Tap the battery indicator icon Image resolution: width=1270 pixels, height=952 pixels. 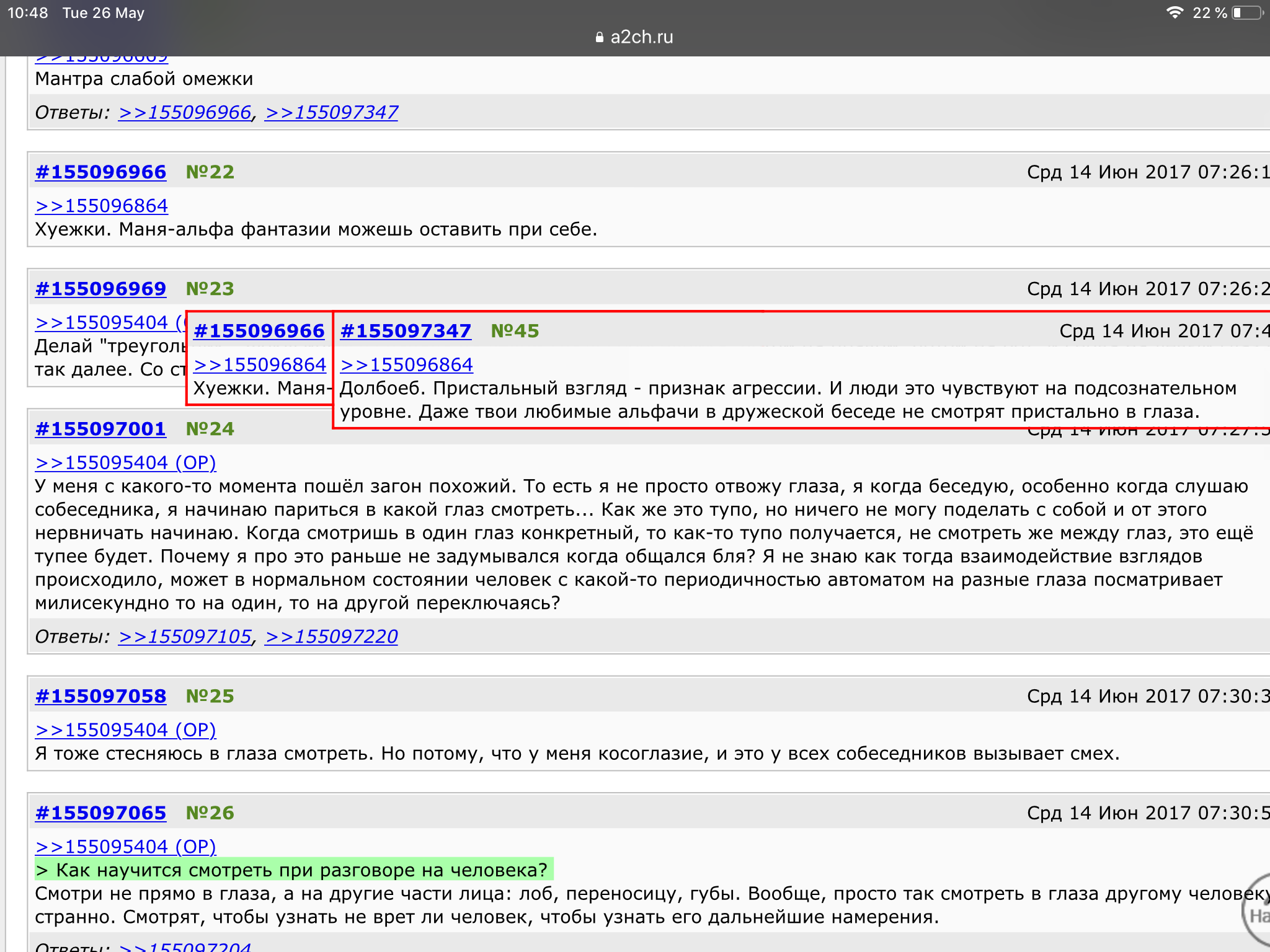coord(1248,12)
